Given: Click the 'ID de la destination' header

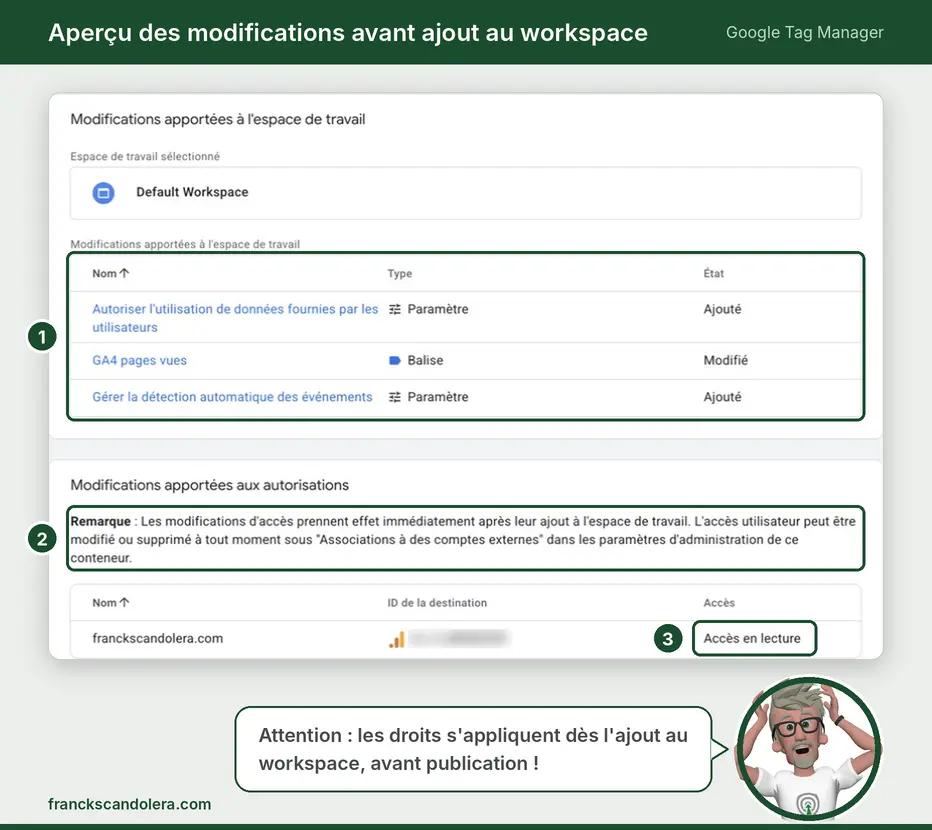Looking at the screenshot, I should point(437,603).
